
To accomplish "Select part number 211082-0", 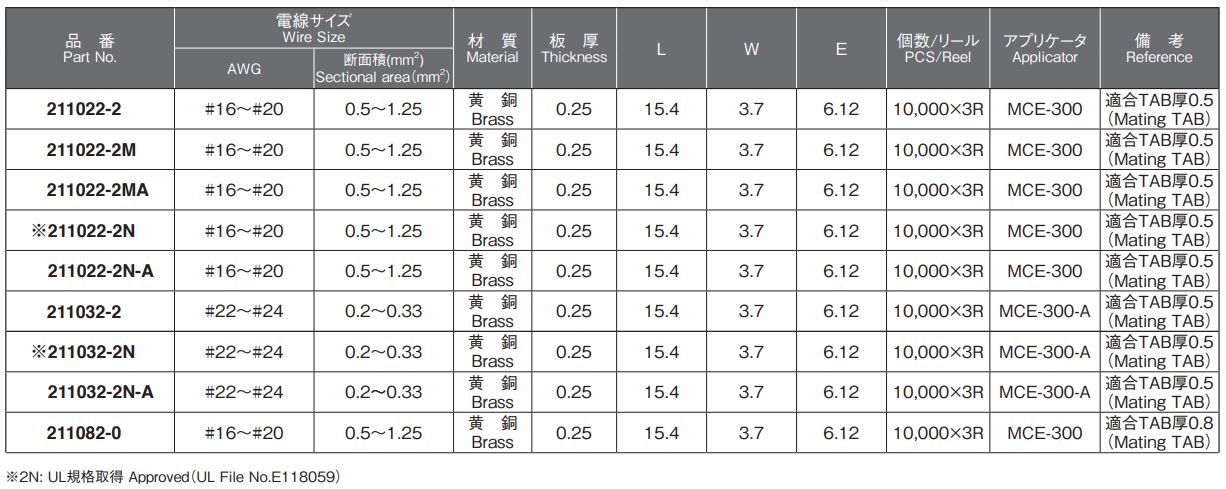I will click(x=89, y=433).
